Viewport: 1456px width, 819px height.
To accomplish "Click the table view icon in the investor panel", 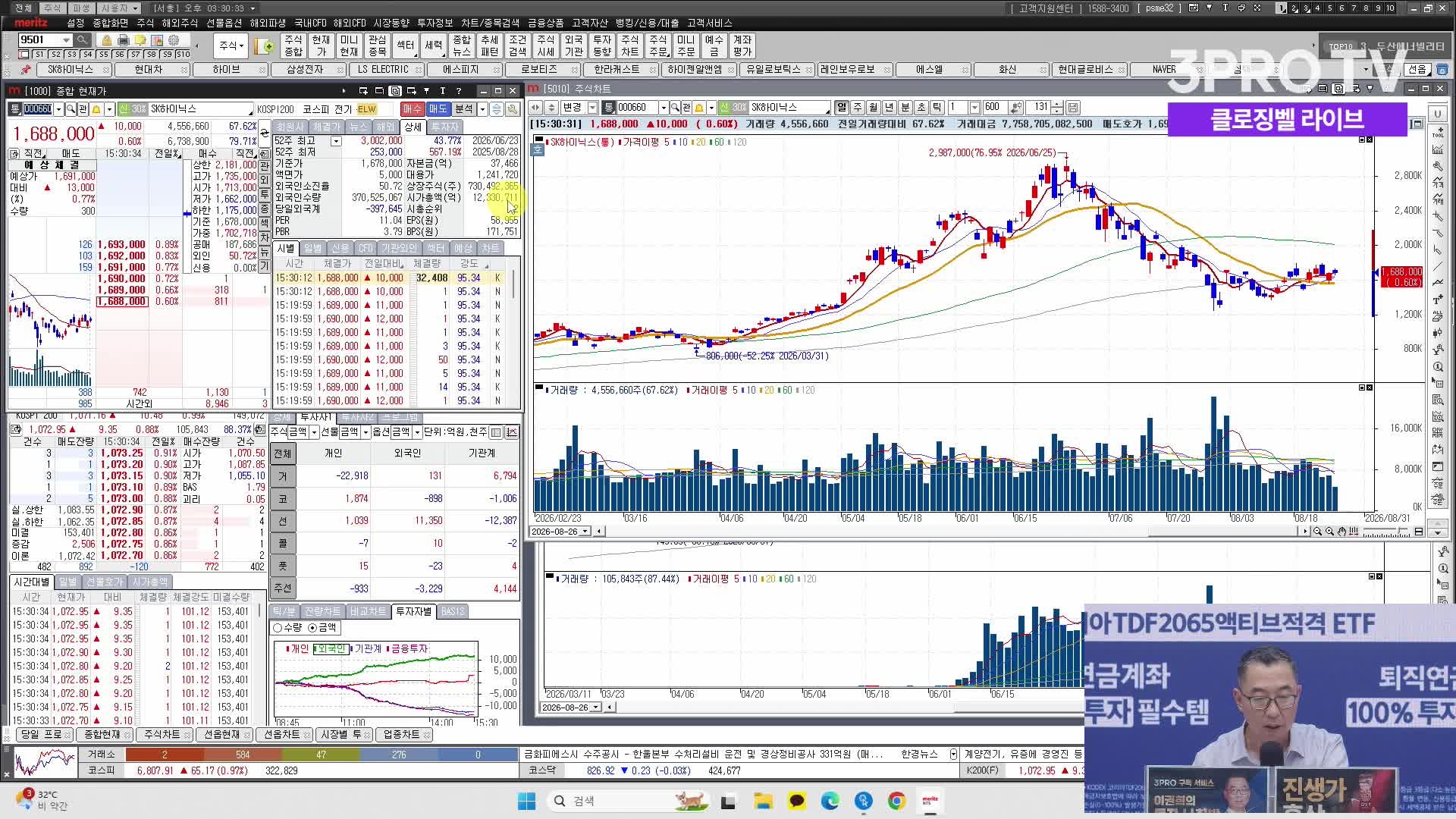I will (496, 432).
